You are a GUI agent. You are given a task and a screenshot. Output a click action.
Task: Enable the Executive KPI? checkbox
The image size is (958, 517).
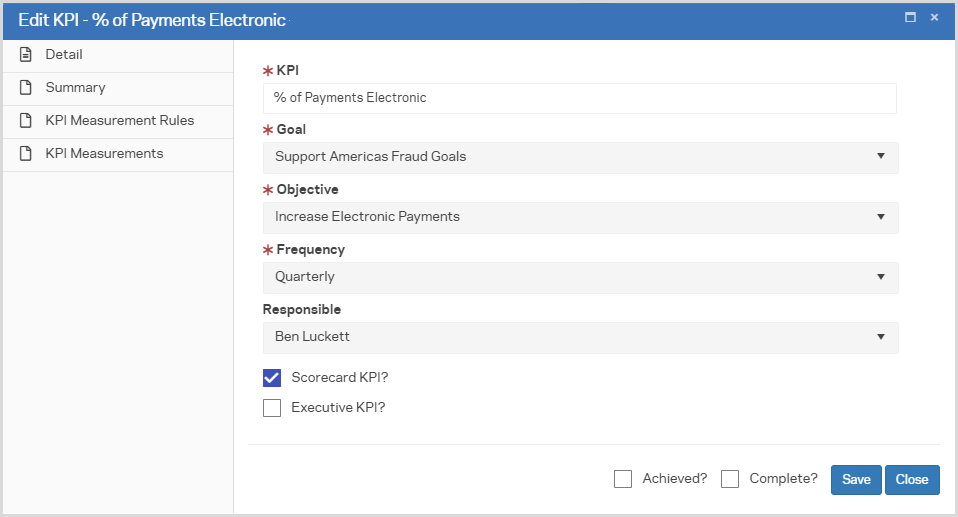click(272, 408)
